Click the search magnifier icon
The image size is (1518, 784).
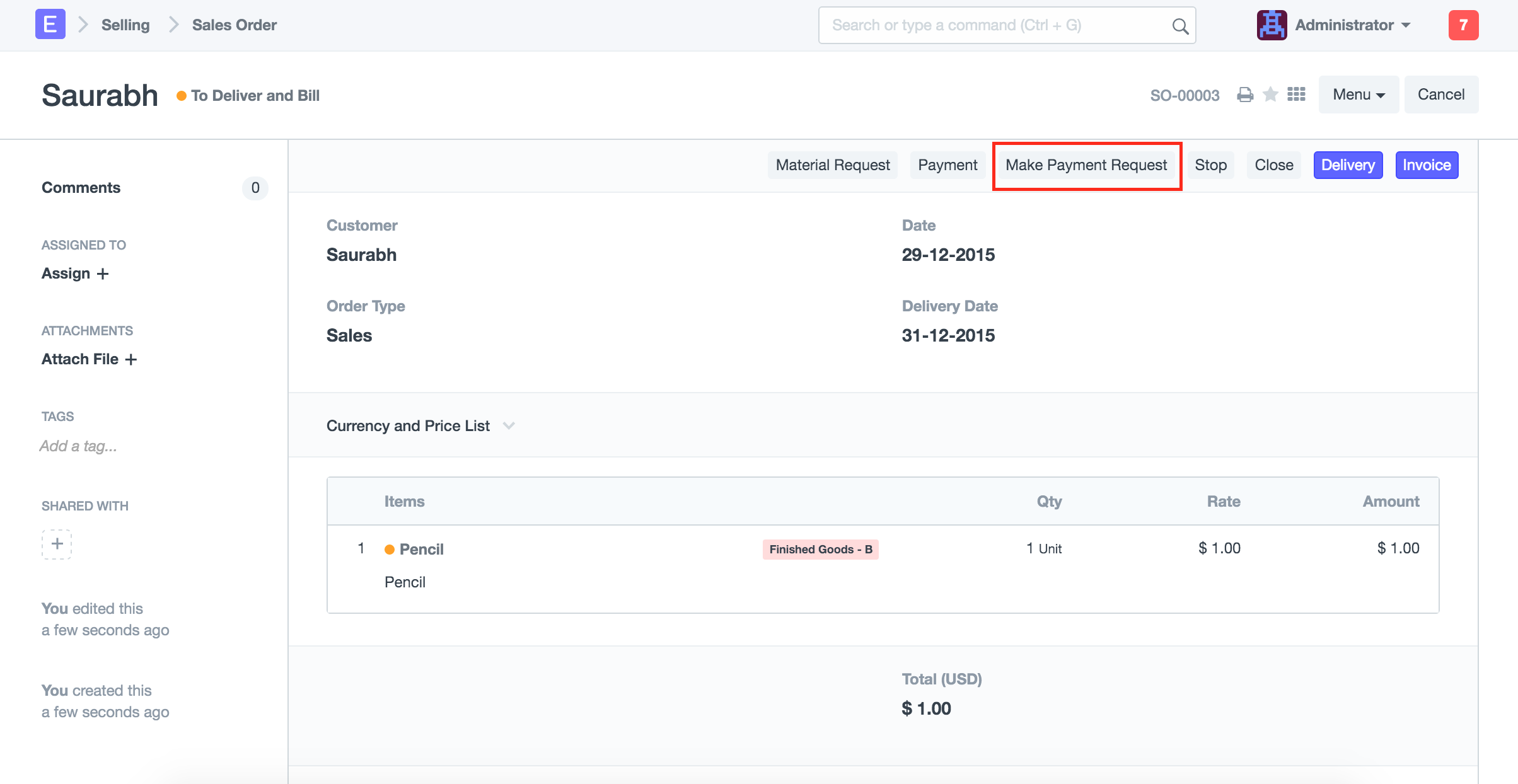tap(1180, 26)
